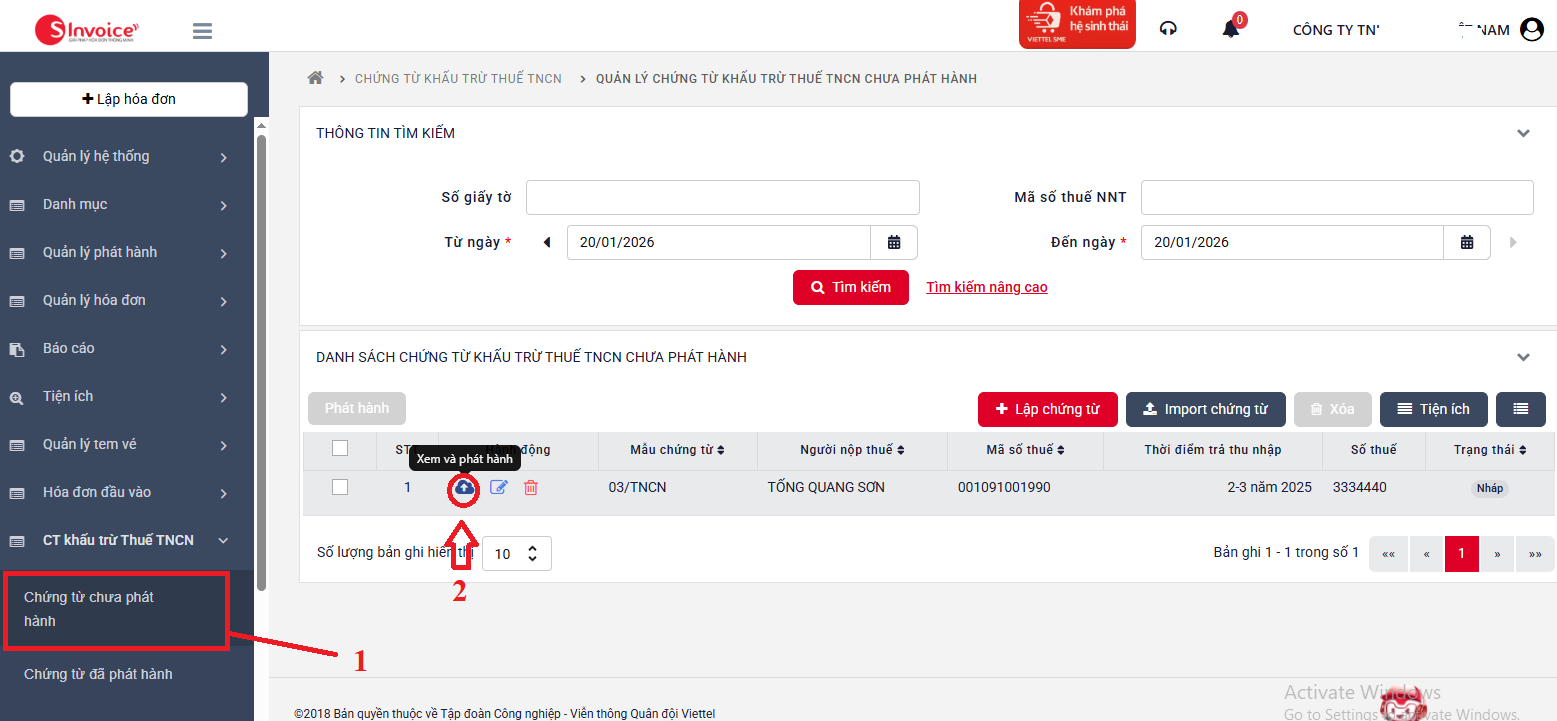Open the Hóa đơn đầu vào menu
Screen dimensions: 1557x721
click(127, 493)
